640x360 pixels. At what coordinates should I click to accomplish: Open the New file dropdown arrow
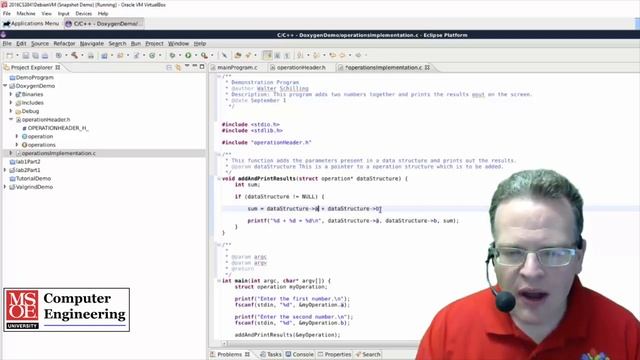coord(17,55)
